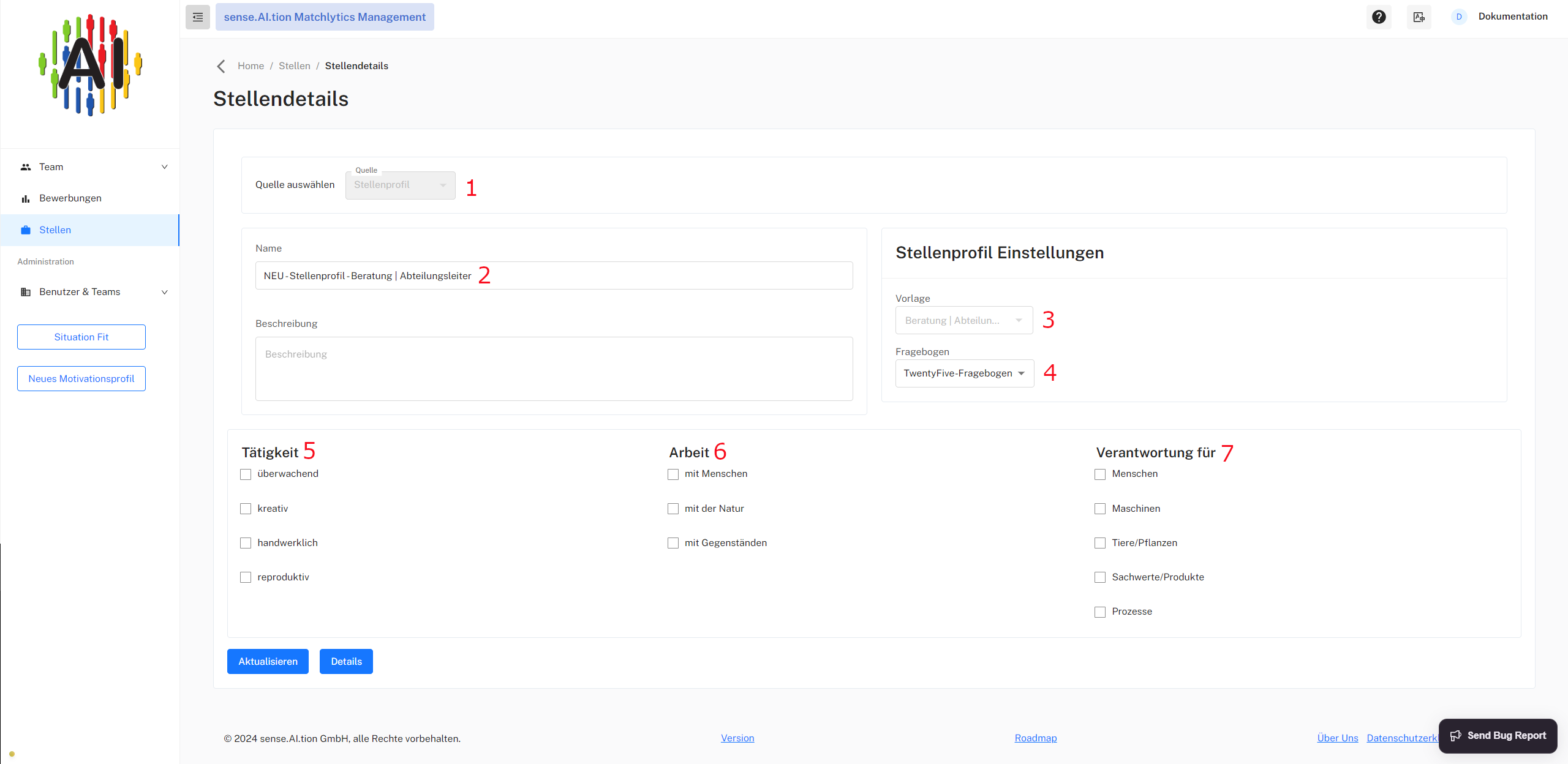Click the Dokumentation user name

1513,17
